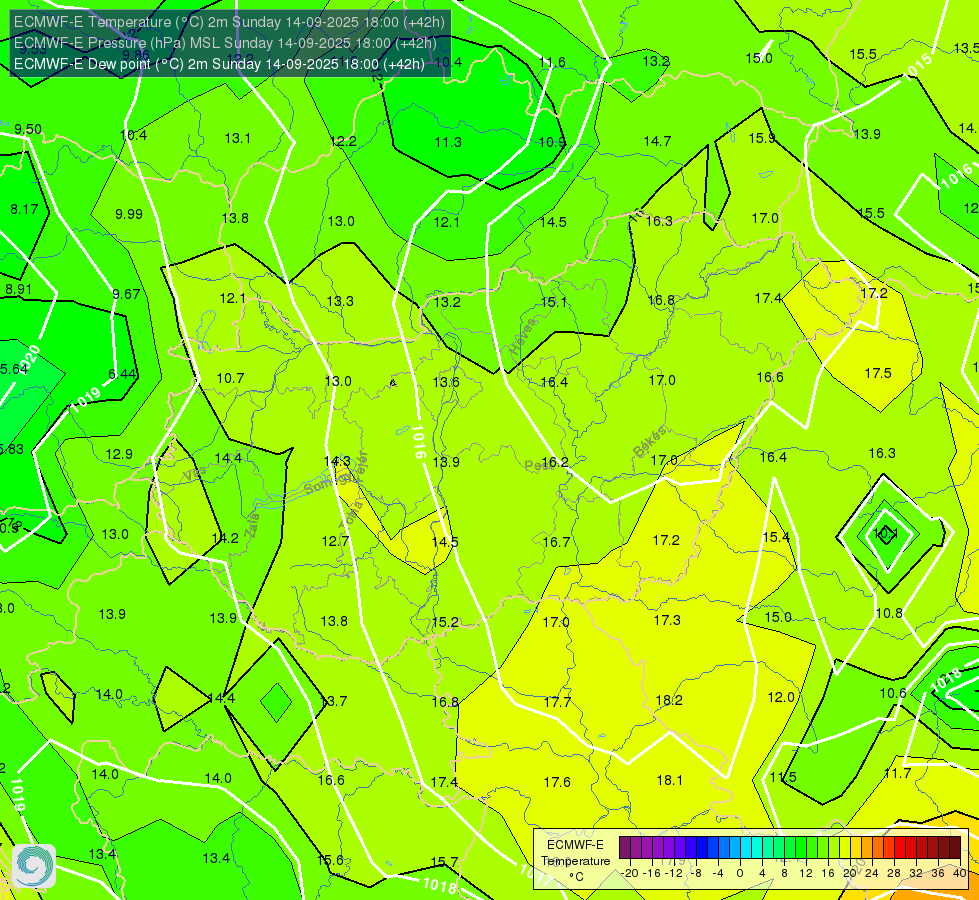Click the 15.4 temperature value
This screenshot has width=979, height=900.
[776, 537]
